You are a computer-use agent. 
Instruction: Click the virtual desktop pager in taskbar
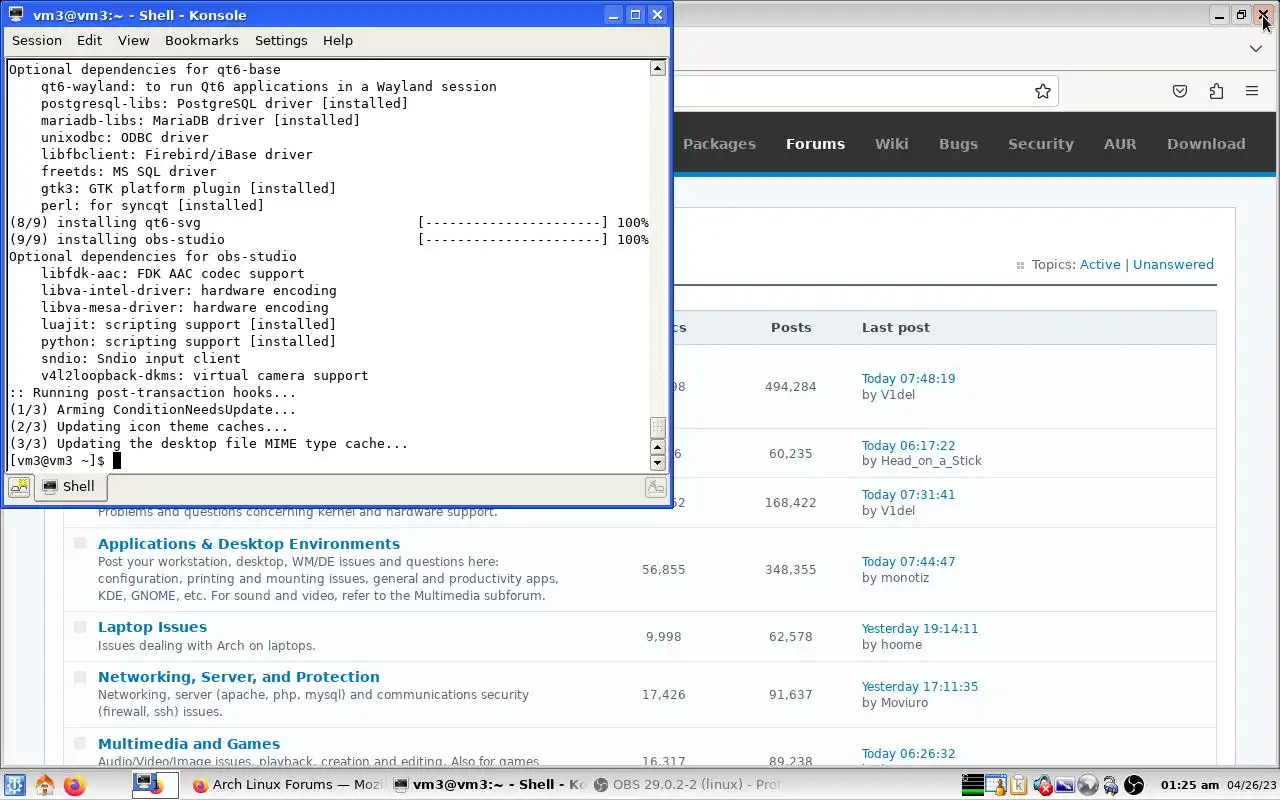point(155,785)
